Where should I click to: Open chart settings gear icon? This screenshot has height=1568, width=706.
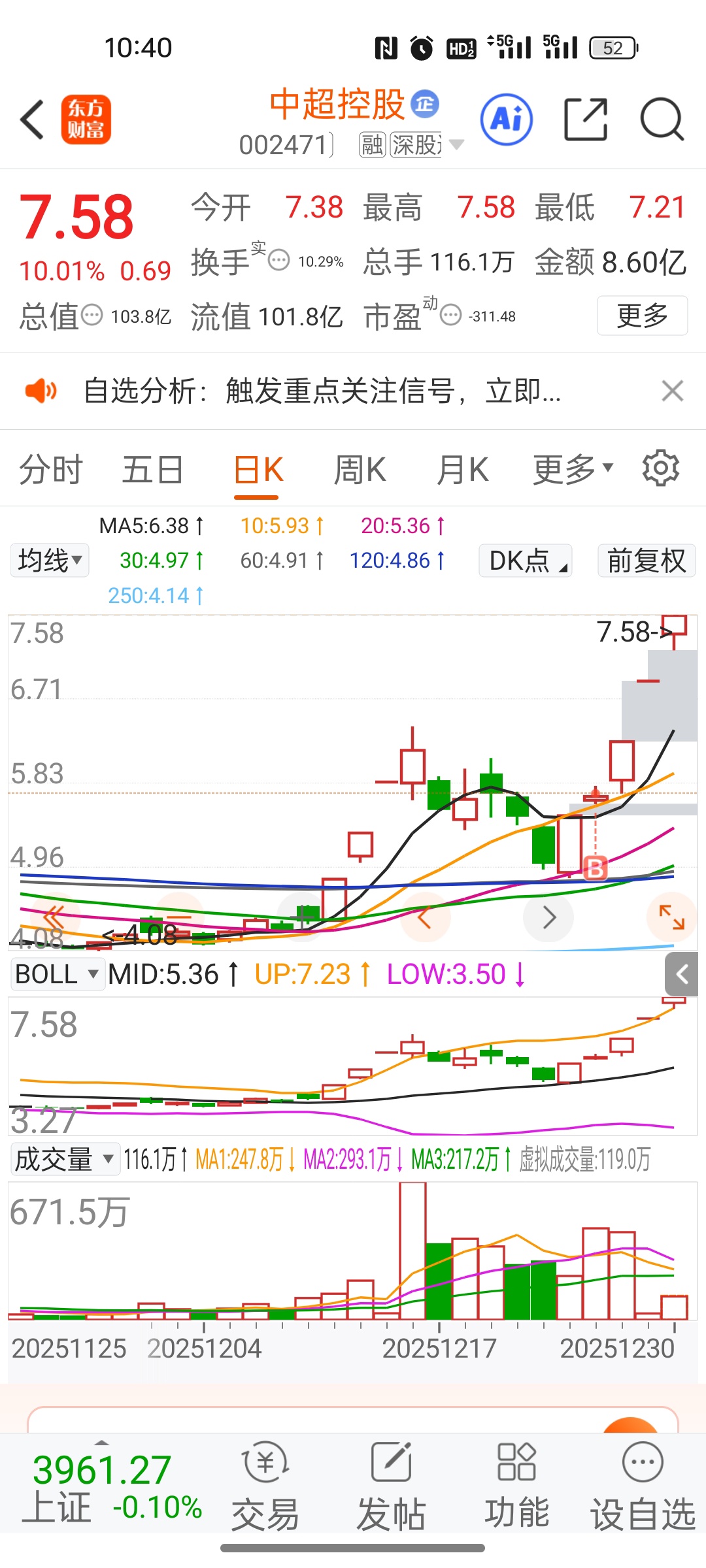[661, 468]
